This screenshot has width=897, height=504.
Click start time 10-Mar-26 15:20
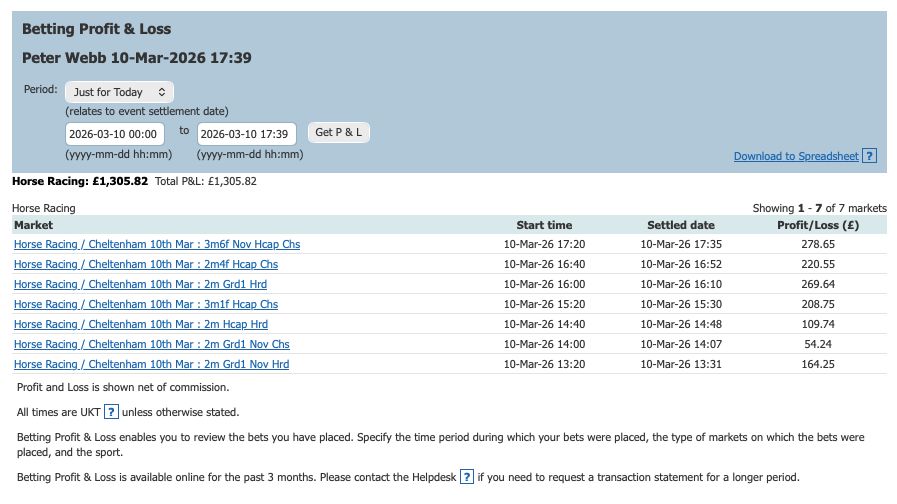(544, 304)
